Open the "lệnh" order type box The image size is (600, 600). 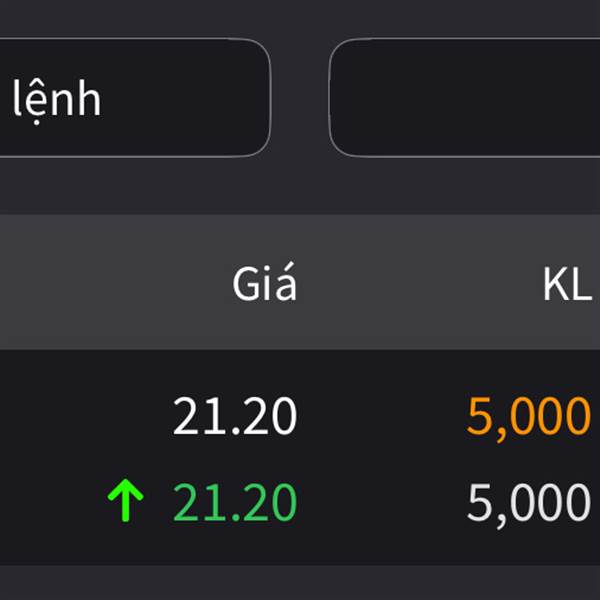(x=135, y=98)
